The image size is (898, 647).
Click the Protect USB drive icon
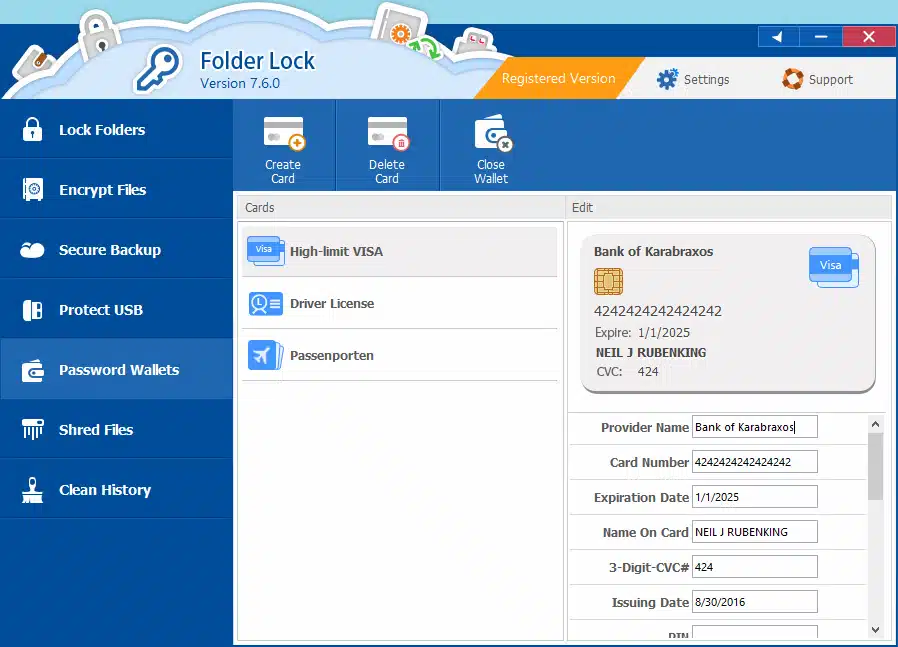pos(33,310)
